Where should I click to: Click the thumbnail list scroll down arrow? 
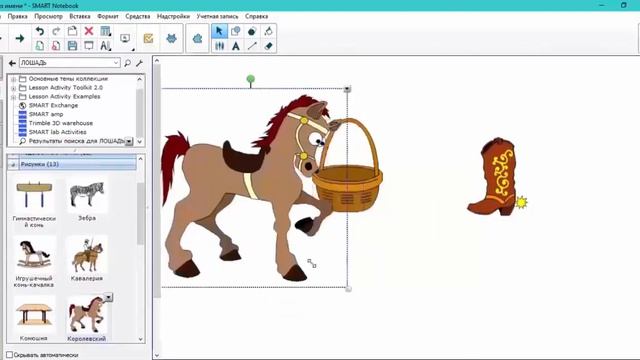[x=140, y=339]
